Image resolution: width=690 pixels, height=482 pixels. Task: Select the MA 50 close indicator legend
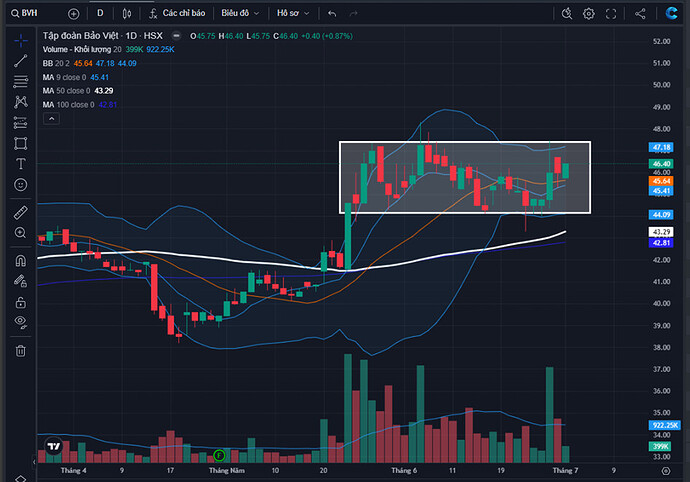point(66,91)
